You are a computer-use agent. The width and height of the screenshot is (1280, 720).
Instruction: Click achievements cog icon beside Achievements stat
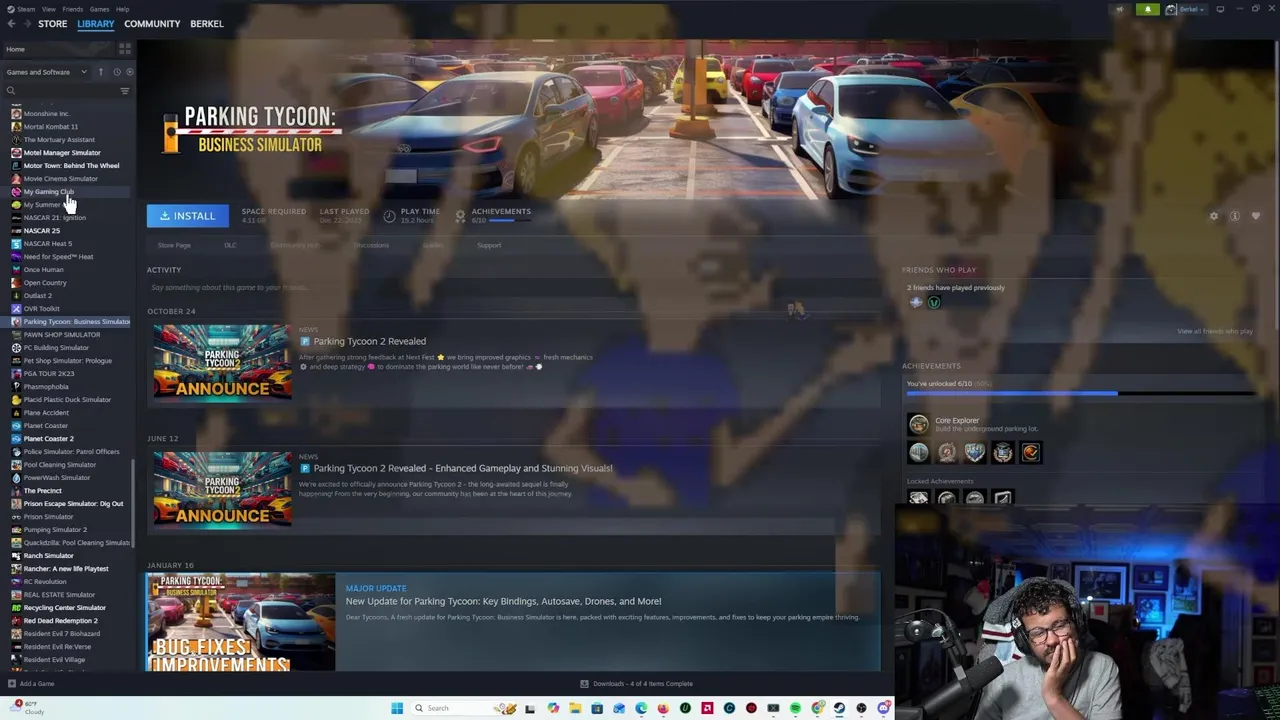[460, 216]
